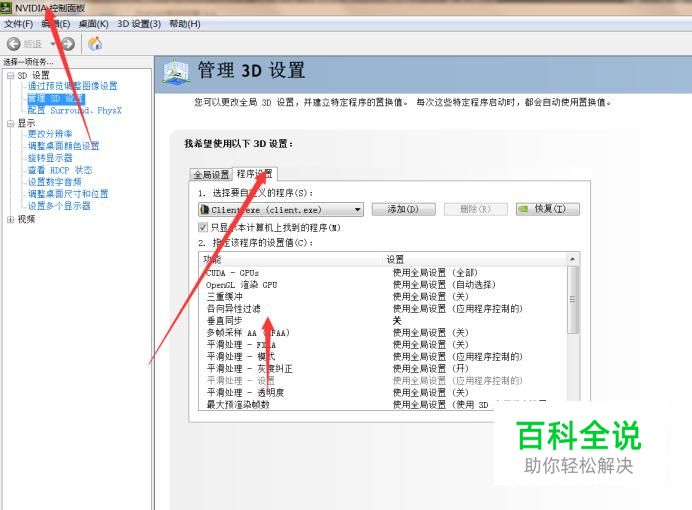
Task: Select the 各向异性过滤 setting row
Action: [x=383, y=308]
